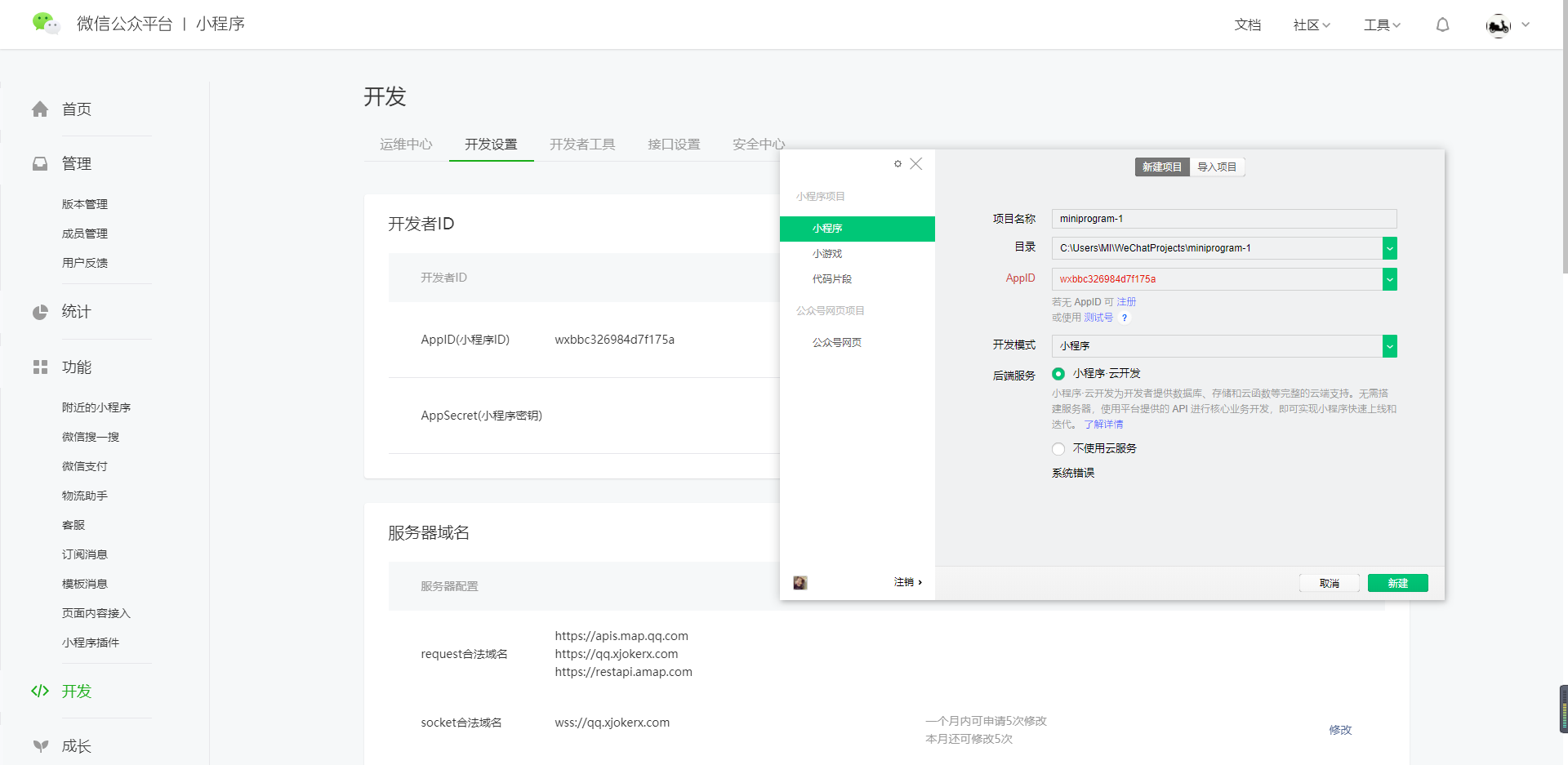Expand the account dropdown chevron
Image resolution: width=1568 pixels, height=765 pixels.
(1526, 25)
